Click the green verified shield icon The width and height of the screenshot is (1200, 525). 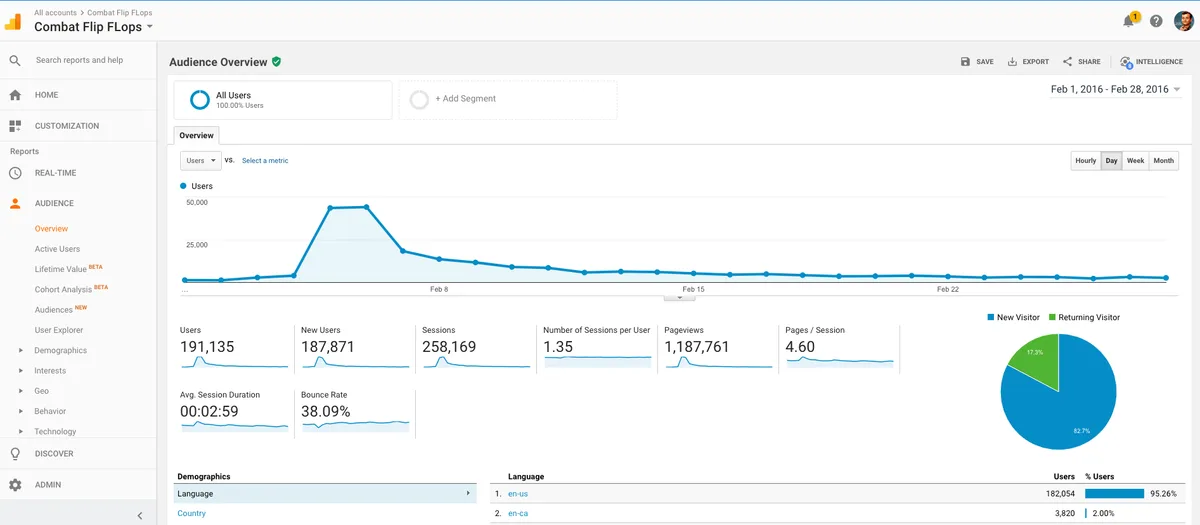pyautogui.click(x=276, y=61)
